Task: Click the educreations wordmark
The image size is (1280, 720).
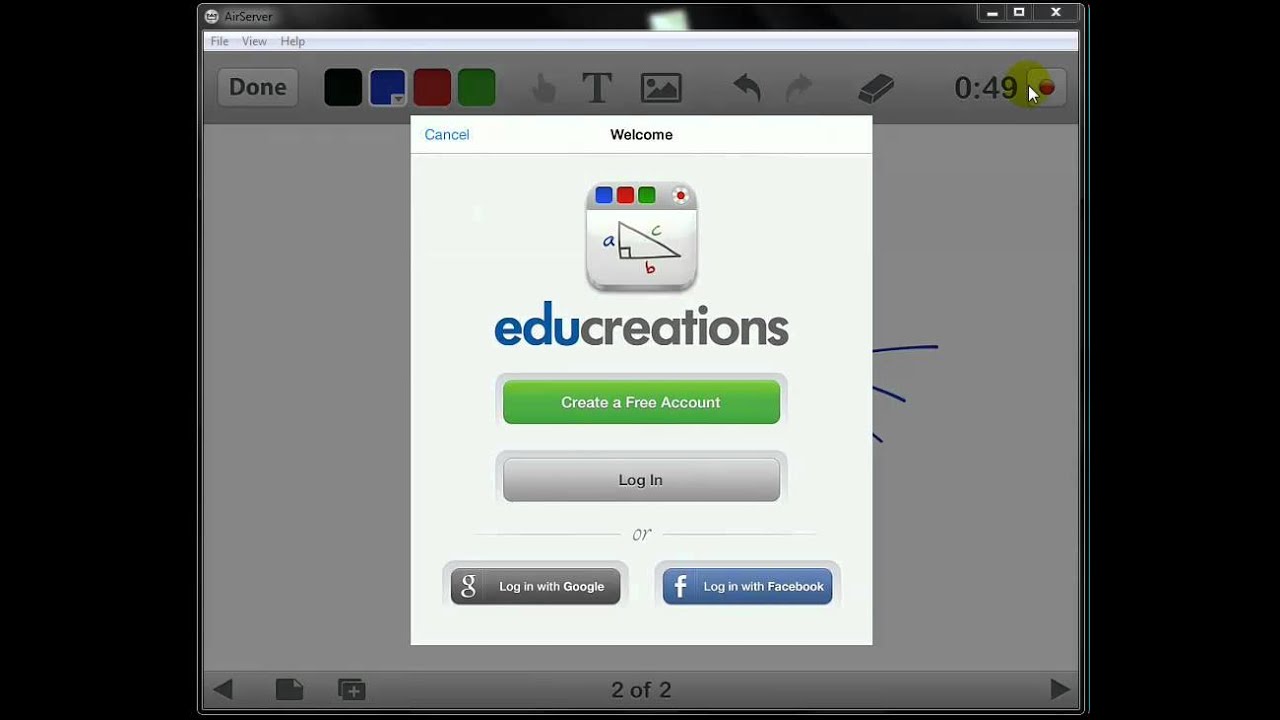Action: coord(641,326)
